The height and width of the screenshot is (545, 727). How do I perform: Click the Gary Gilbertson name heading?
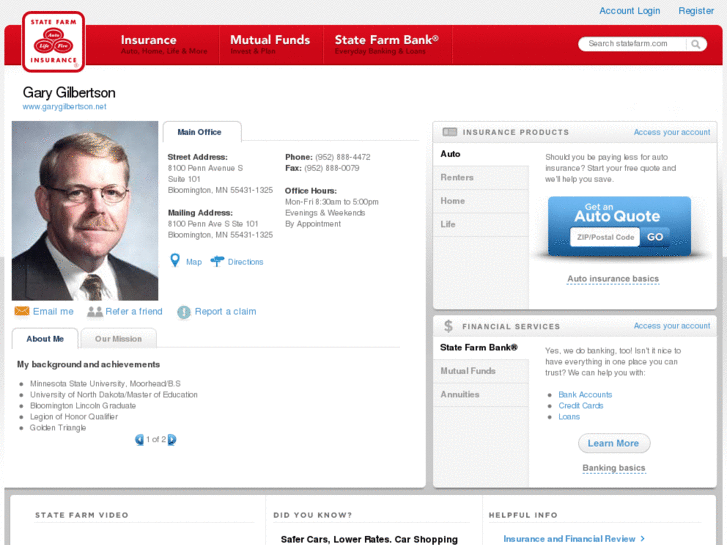click(69, 93)
